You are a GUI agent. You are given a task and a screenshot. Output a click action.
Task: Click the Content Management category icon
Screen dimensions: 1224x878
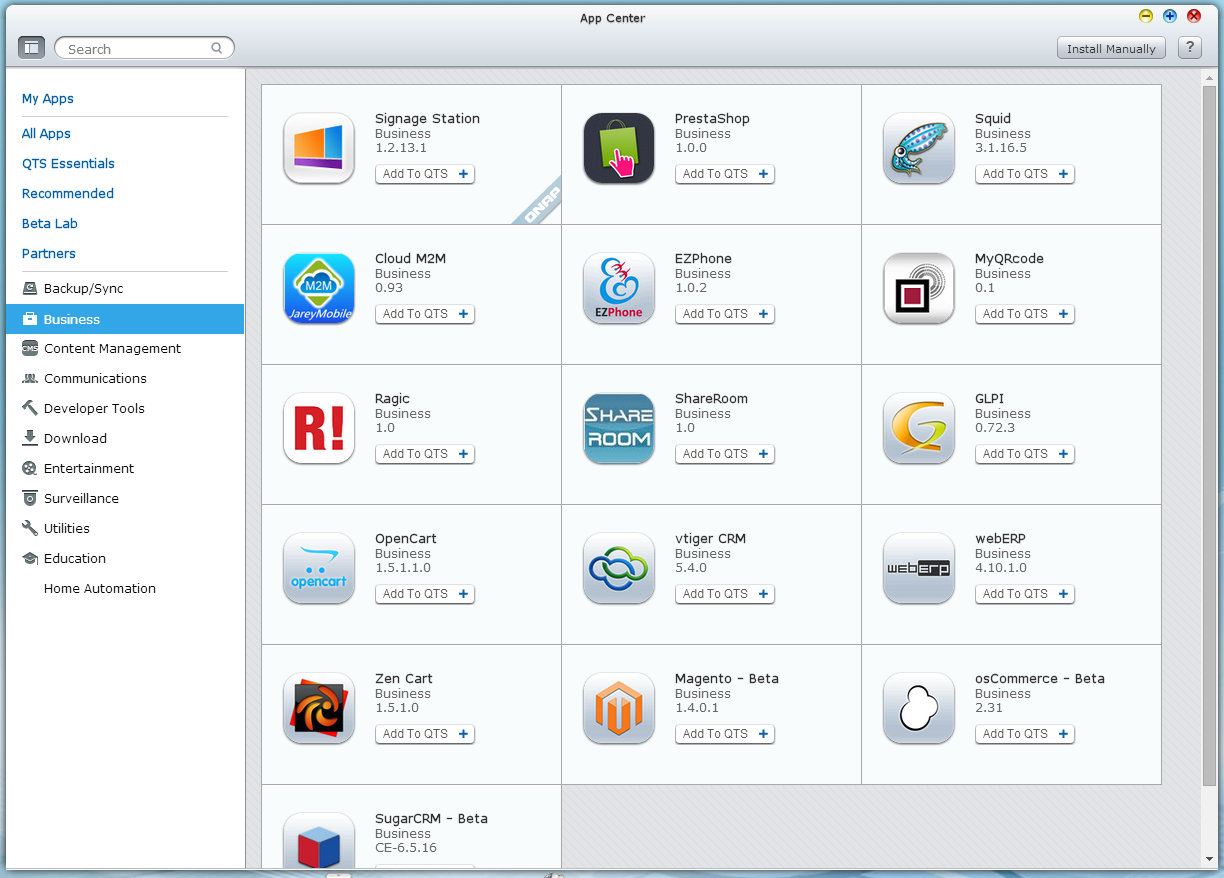point(30,348)
